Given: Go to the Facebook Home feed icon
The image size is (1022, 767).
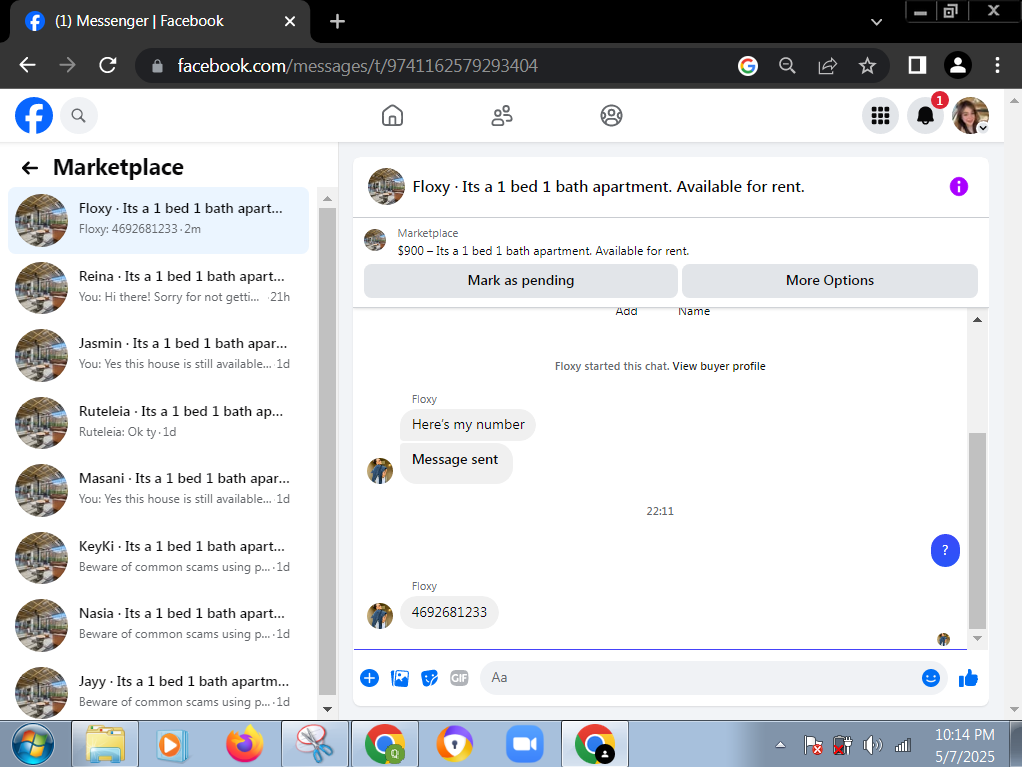Looking at the screenshot, I should coord(392,115).
